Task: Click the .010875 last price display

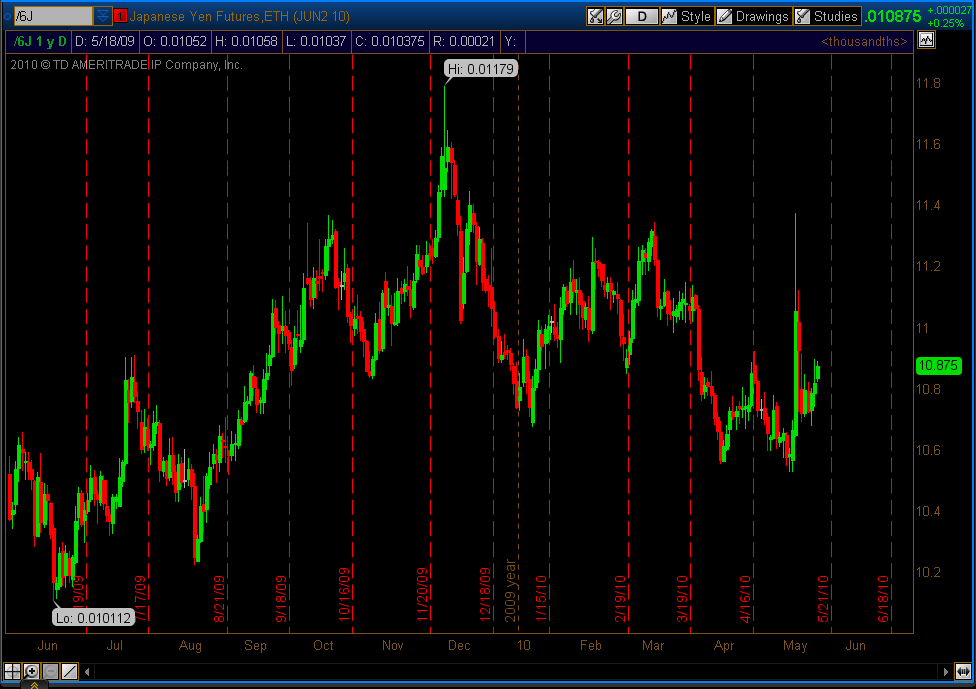Action: [x=893, y=16]
